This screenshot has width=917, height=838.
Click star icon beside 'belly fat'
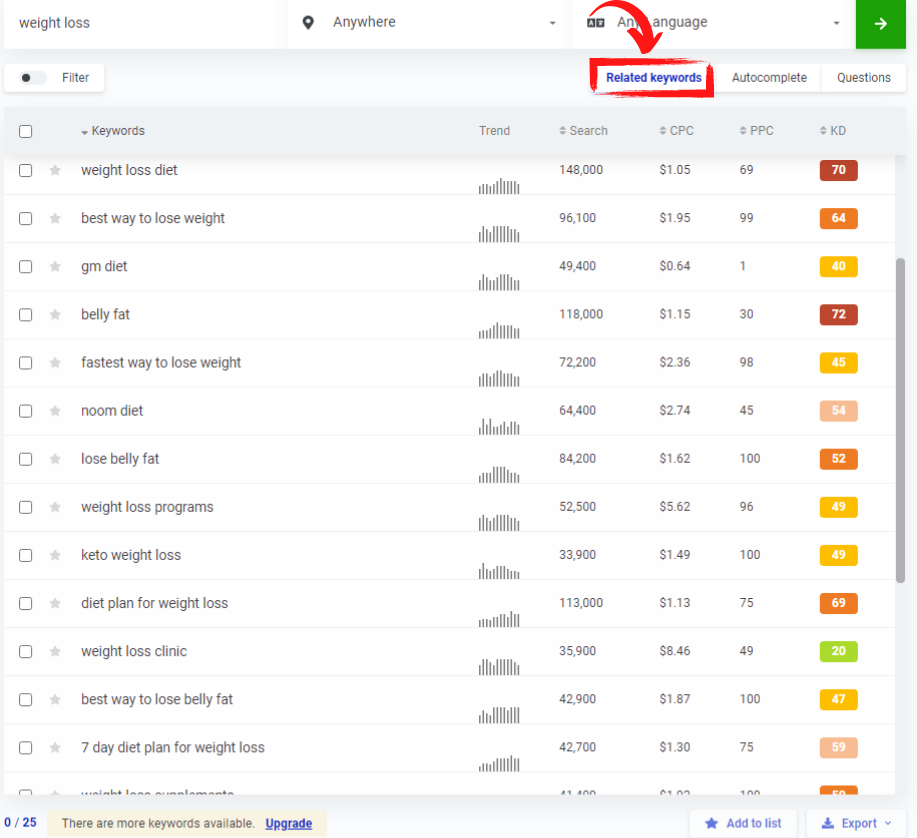55,315
